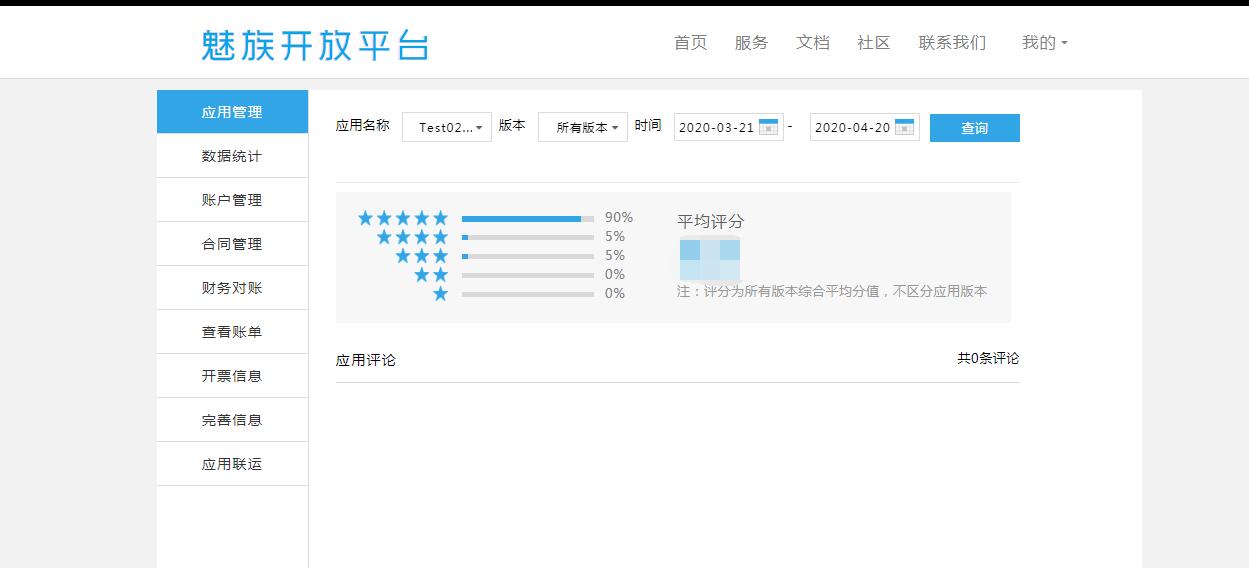The width and height of the screenshot is (1249, 568).
Task: Open the start date calendar icon
Action: [x=768, y=127]
